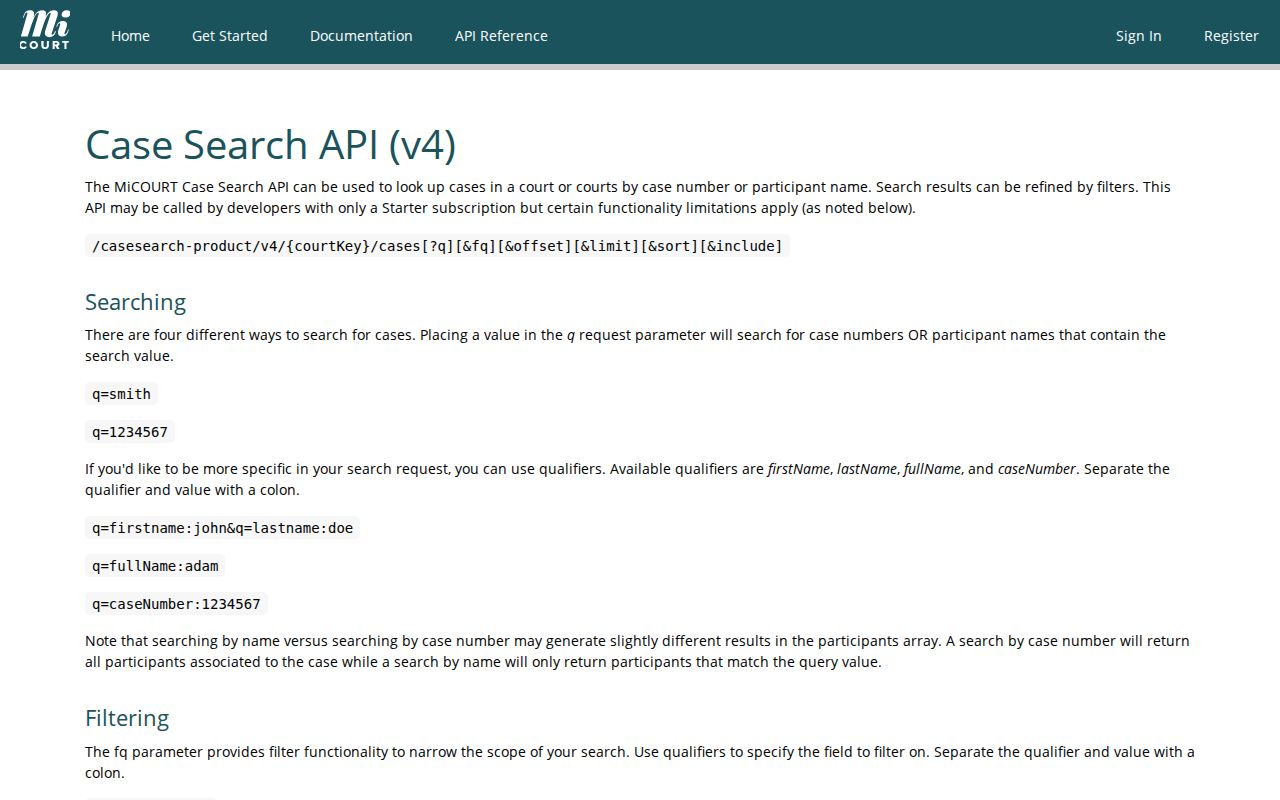Click the italic lastName qualifier text
The height and width of the screenshot is (800, 1280).
867,469
